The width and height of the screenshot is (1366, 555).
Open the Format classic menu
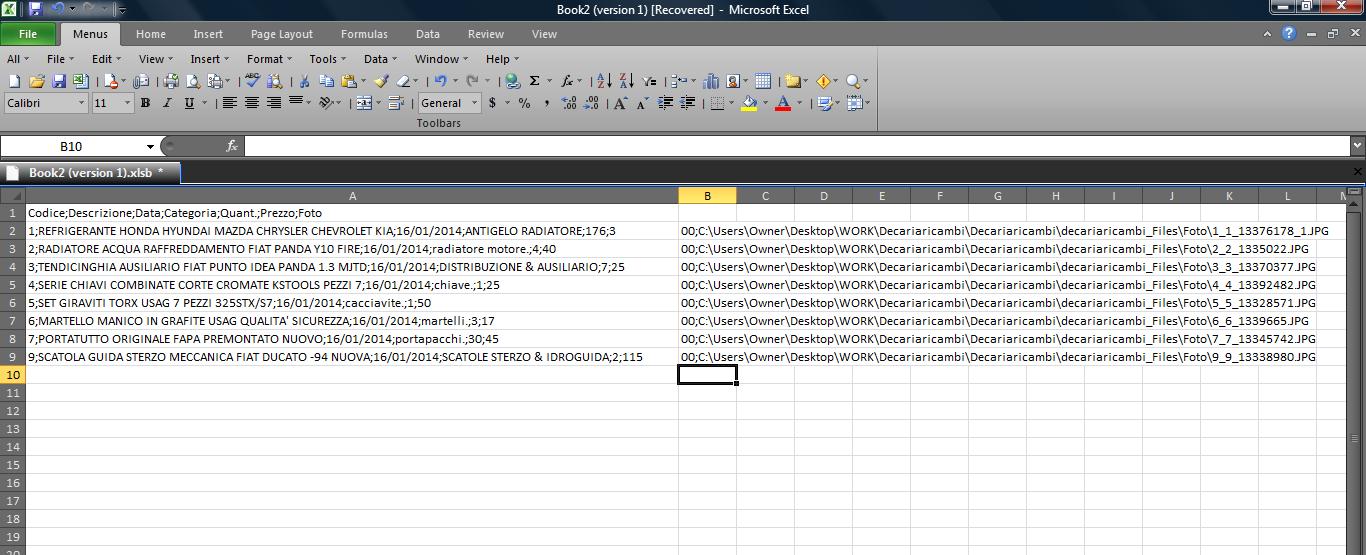270,59
